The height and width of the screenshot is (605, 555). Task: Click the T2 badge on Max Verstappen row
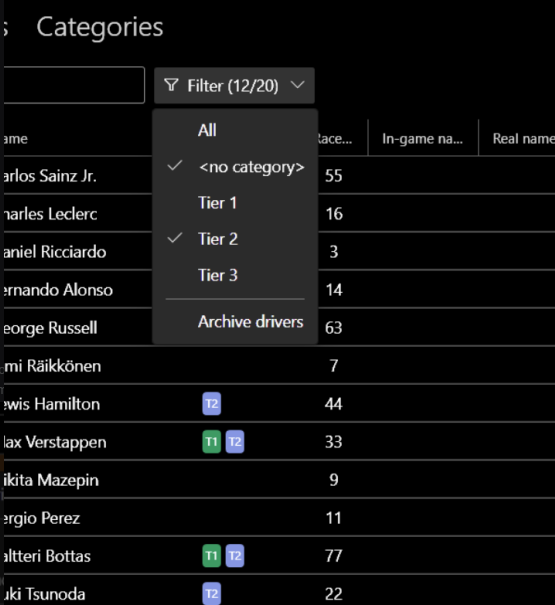pos(235,441)
